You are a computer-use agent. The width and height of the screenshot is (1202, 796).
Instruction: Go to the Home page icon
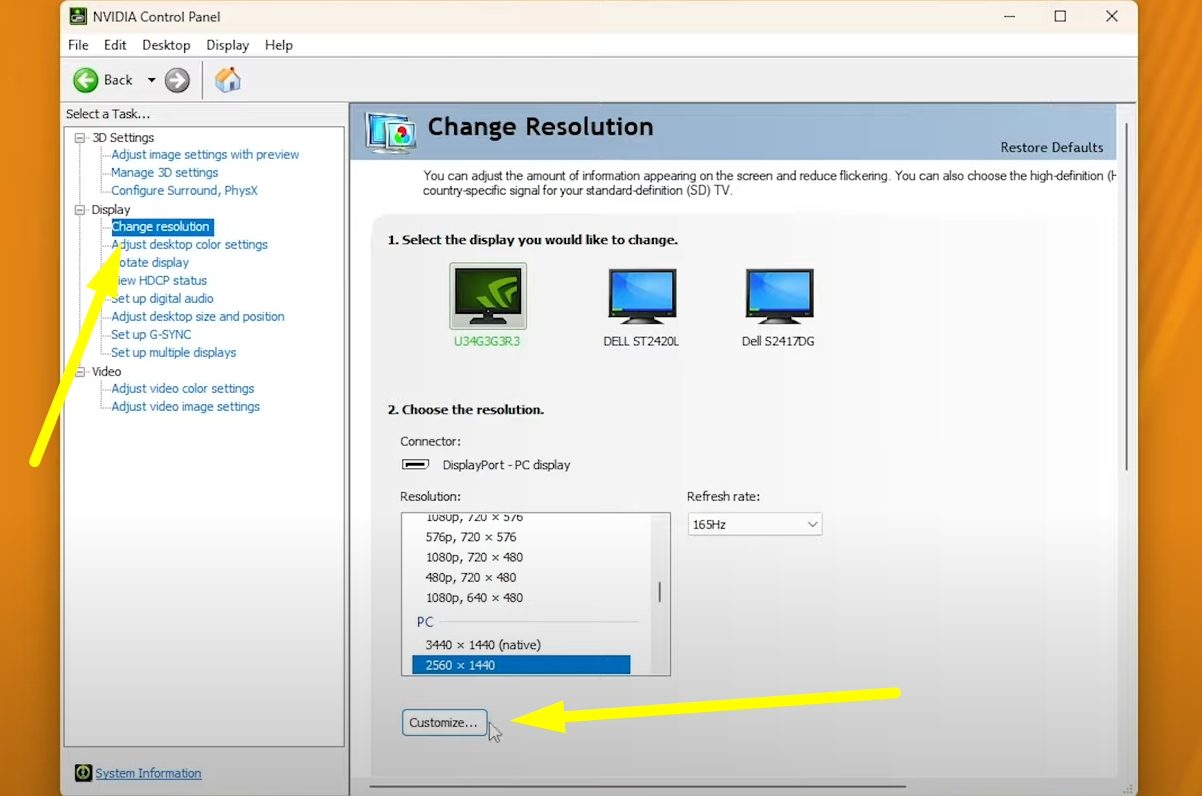pos(228,80)
